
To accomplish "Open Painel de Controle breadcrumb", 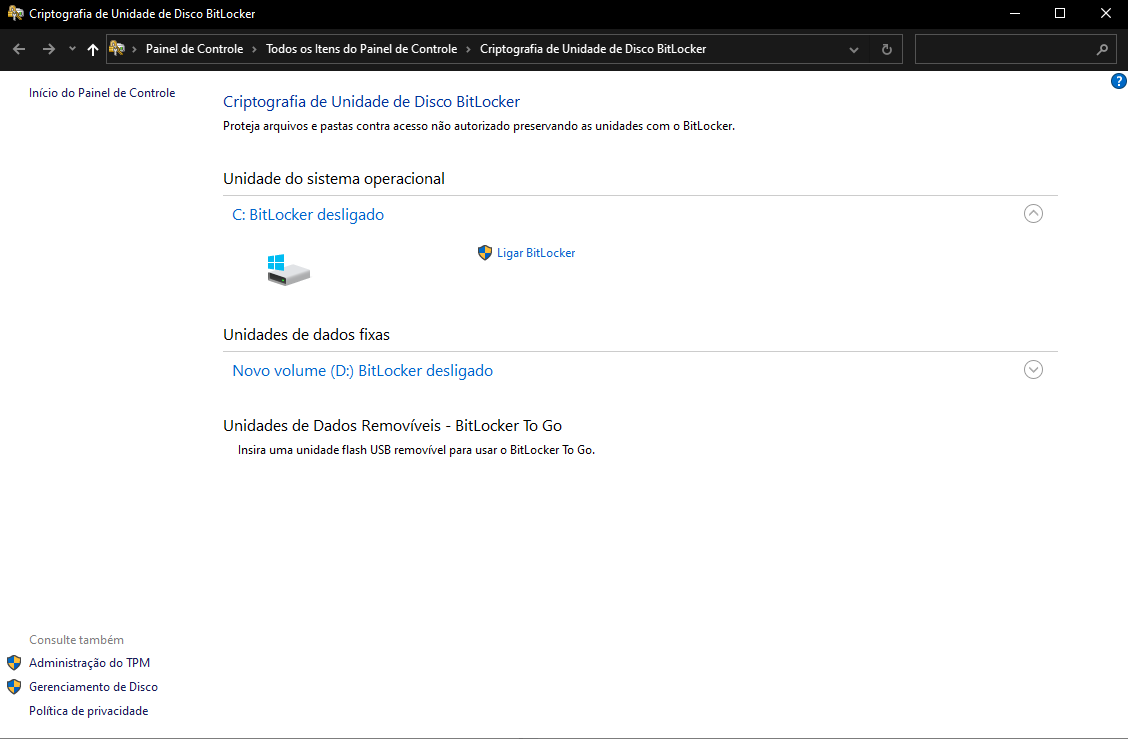I will [x=194, y=49].
